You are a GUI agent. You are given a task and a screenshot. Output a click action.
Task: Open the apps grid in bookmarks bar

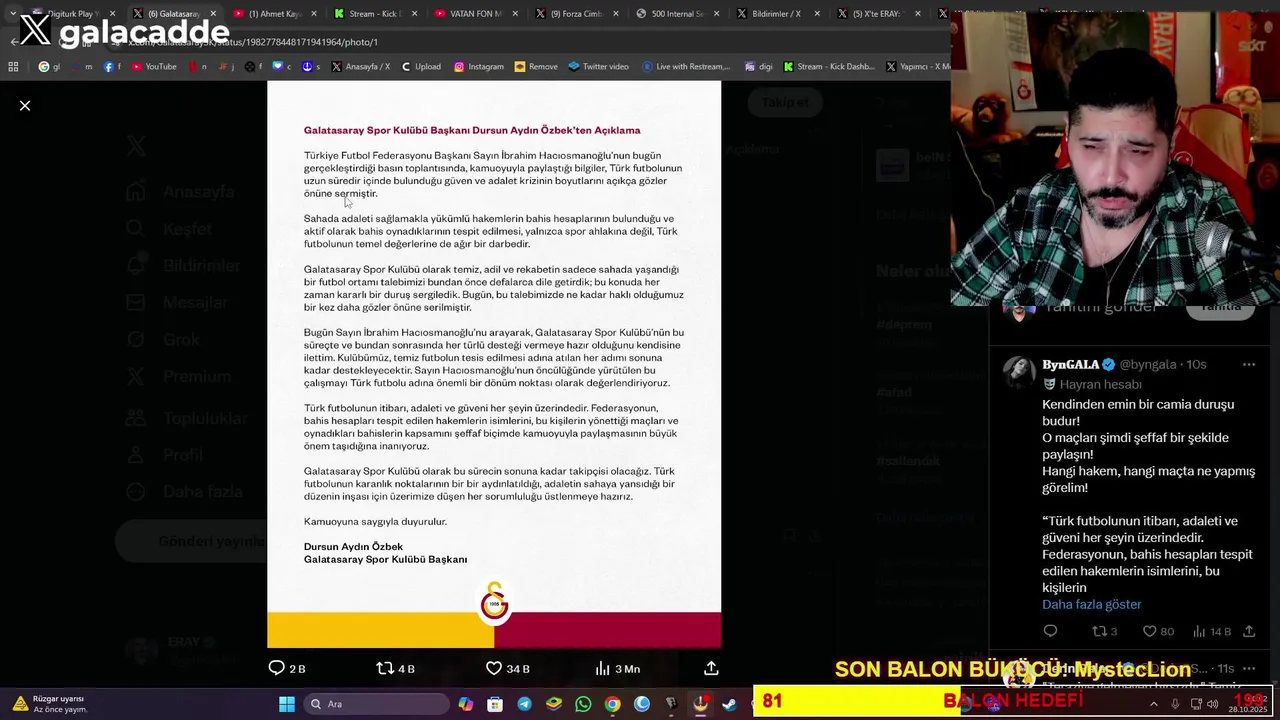tap(13, 66)
